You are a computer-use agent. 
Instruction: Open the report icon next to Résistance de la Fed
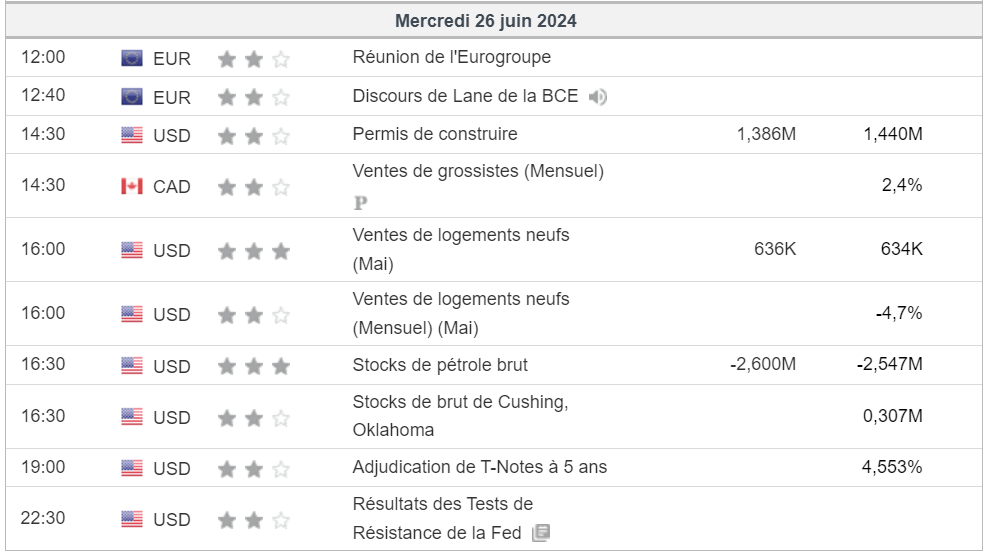541,533
